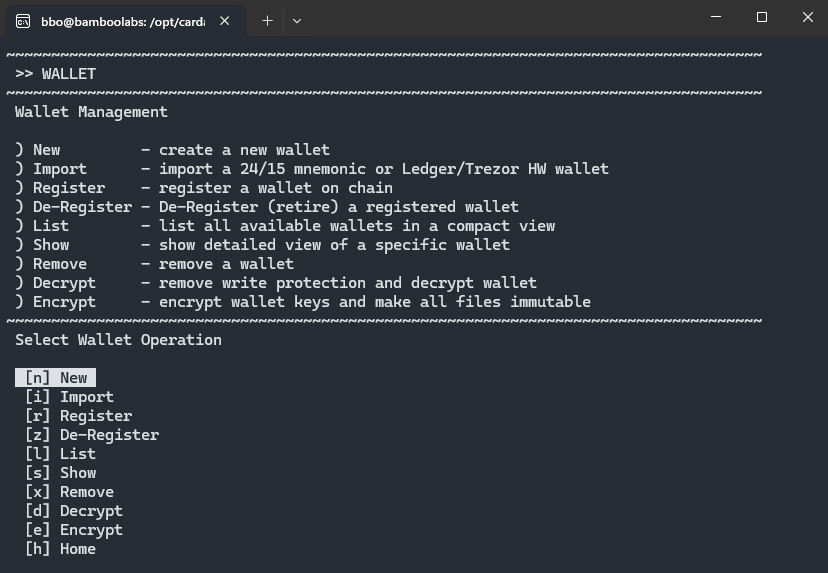Choose [d] Decrypt from the list

tap(74, 511)
